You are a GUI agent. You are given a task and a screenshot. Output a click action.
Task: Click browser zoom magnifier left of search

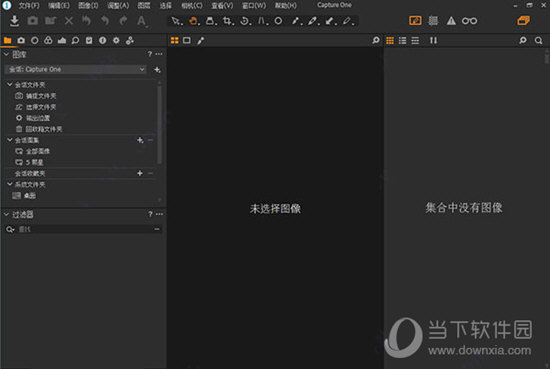point(523,41)
